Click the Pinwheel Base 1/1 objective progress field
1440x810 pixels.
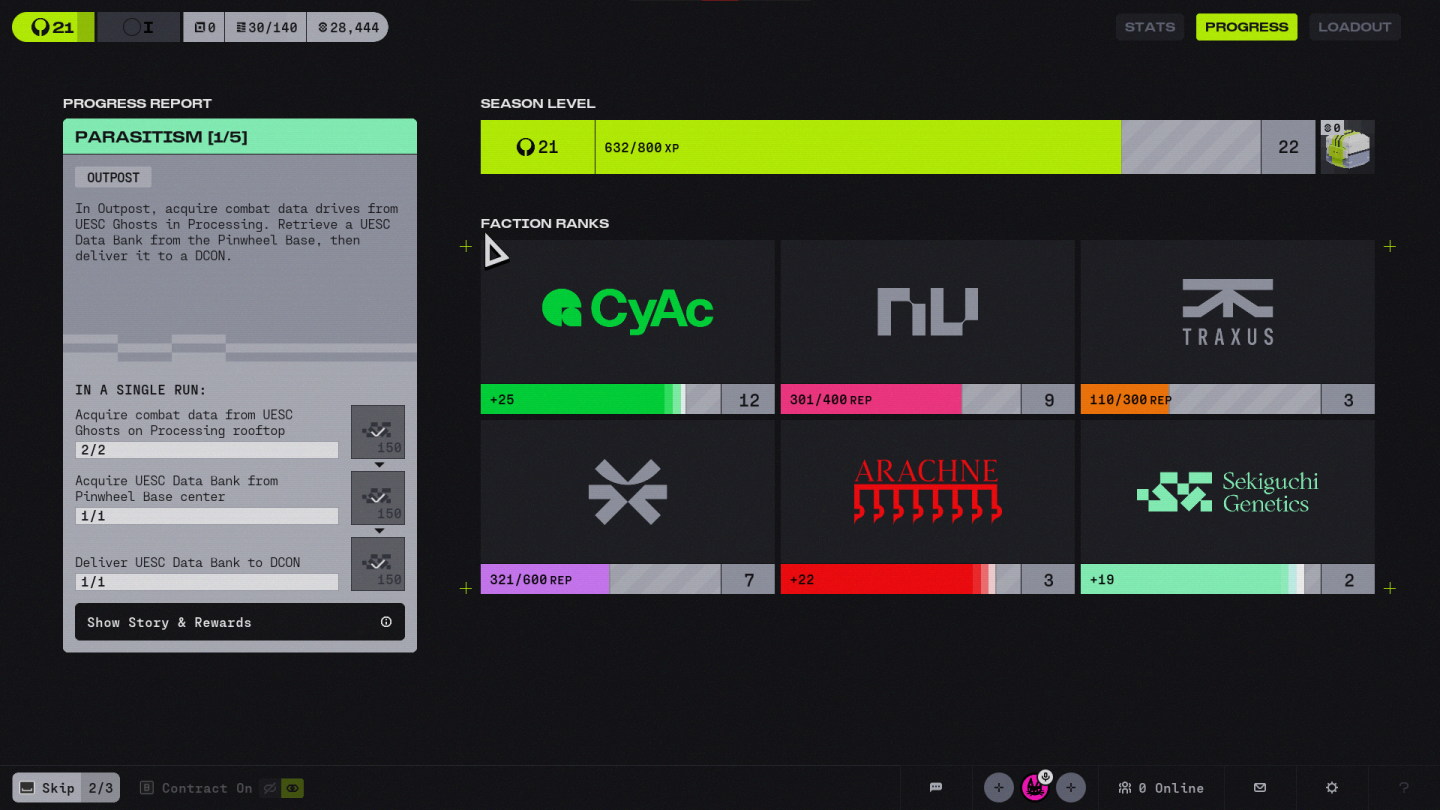coord(207,516)
